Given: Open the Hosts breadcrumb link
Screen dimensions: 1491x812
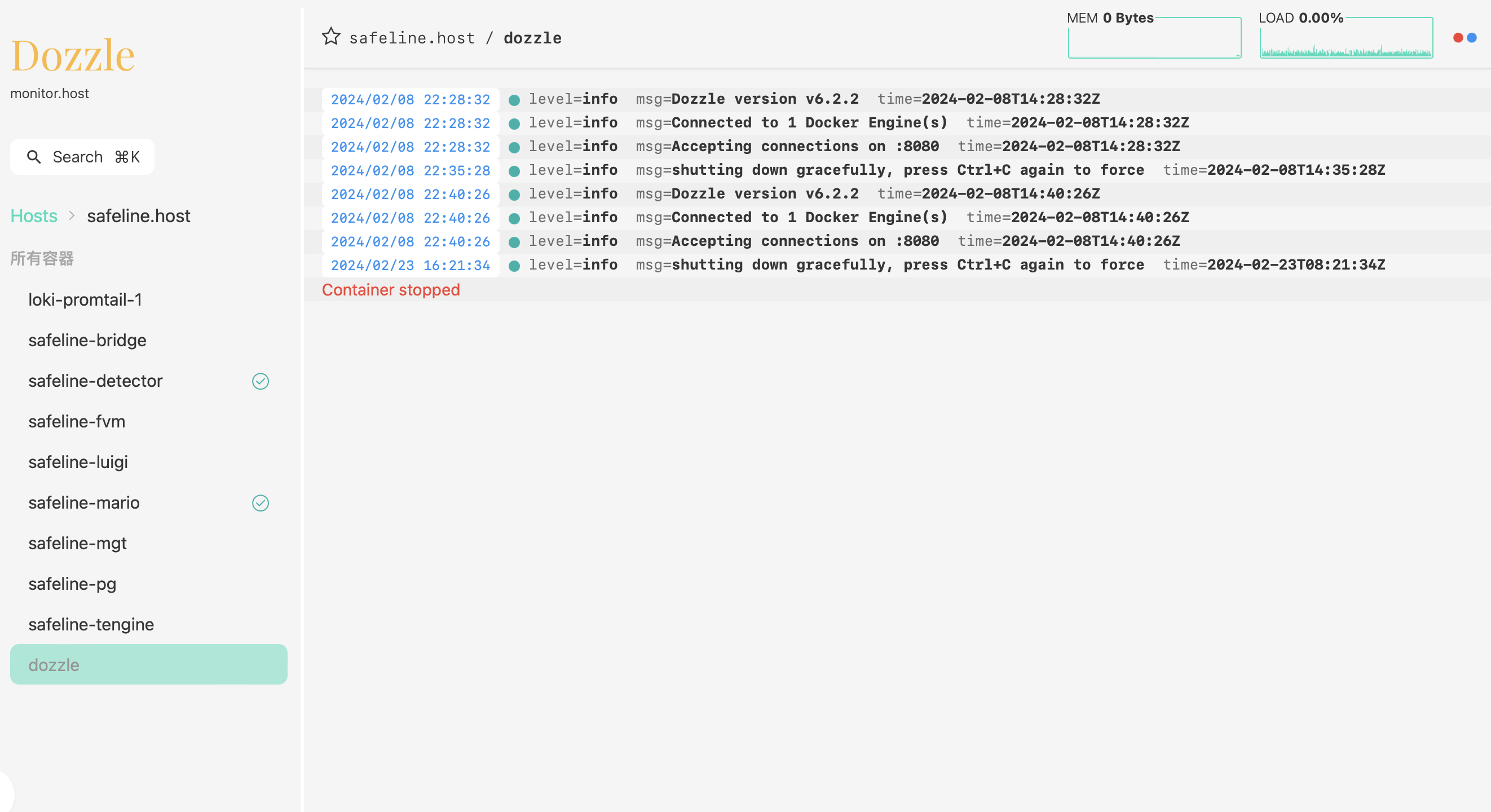Looking at the screenshot, I should (x=34, y=216).
